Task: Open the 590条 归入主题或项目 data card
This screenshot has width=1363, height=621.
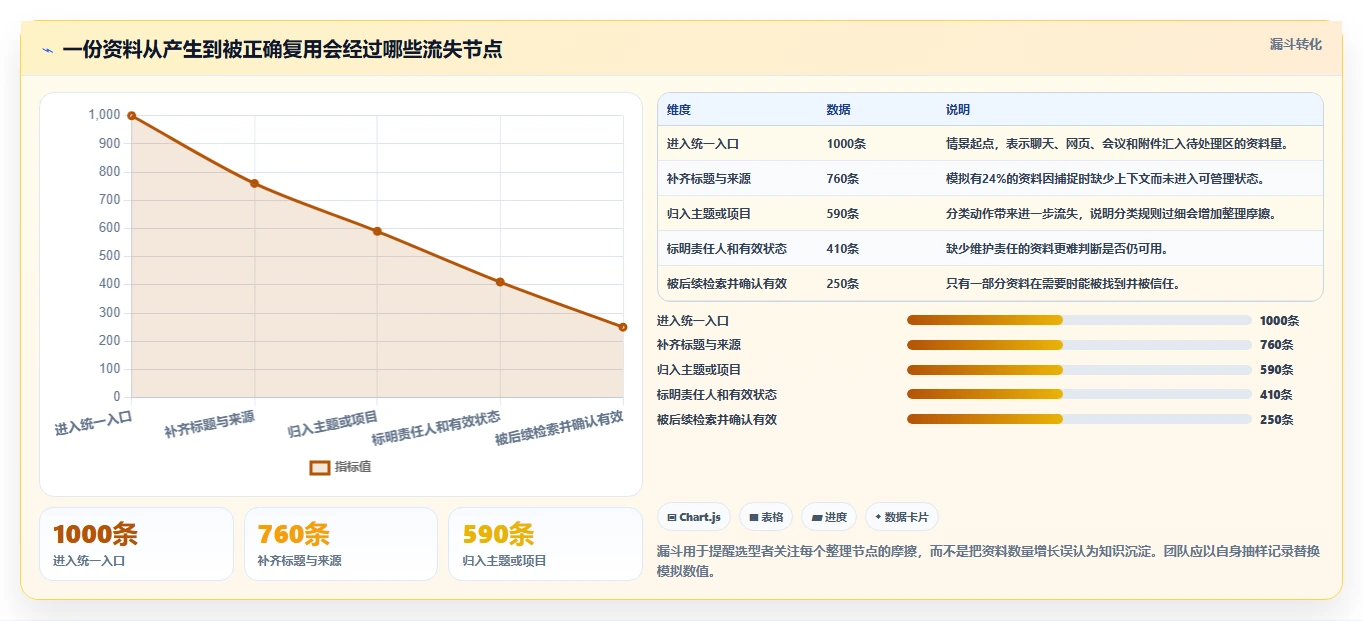Action: tap(545, 544)
